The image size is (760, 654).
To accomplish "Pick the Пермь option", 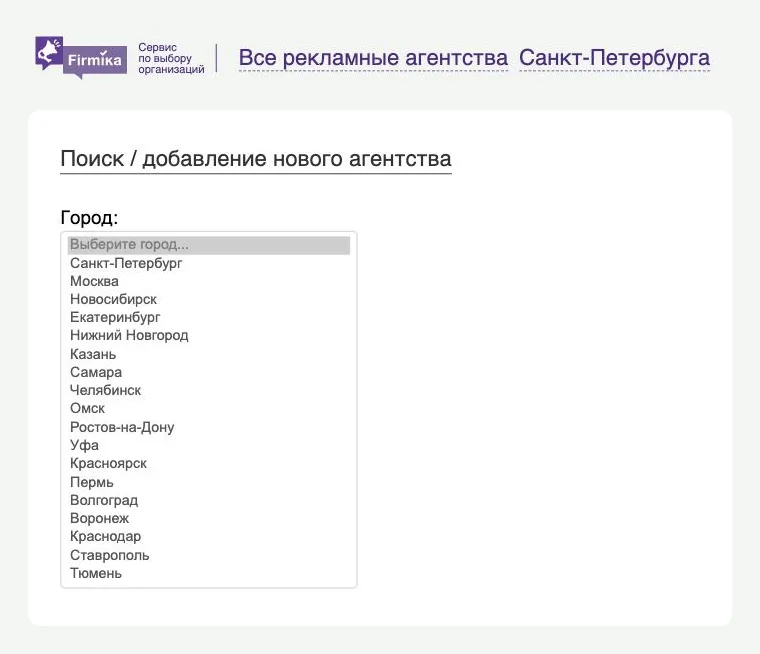I will coord(209,482).
